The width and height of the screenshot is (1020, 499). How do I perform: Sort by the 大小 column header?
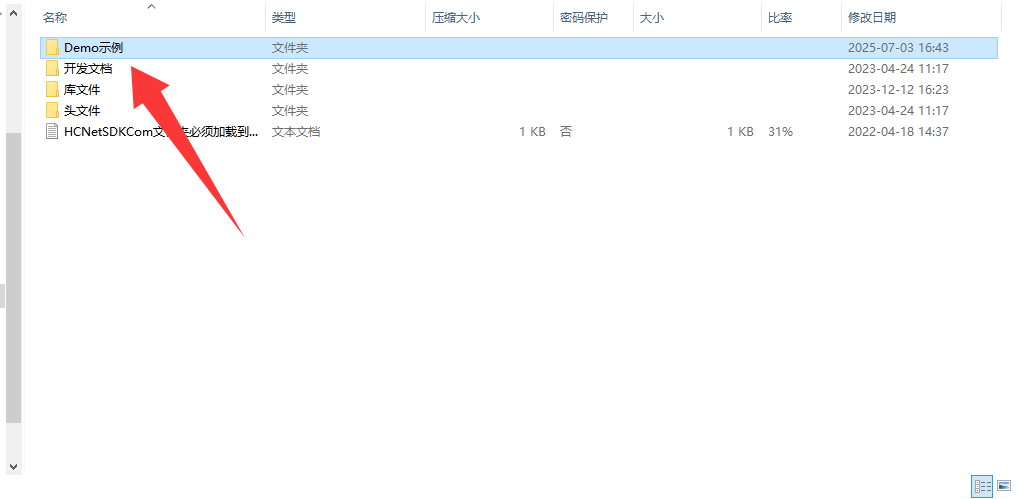click(652, 18)
